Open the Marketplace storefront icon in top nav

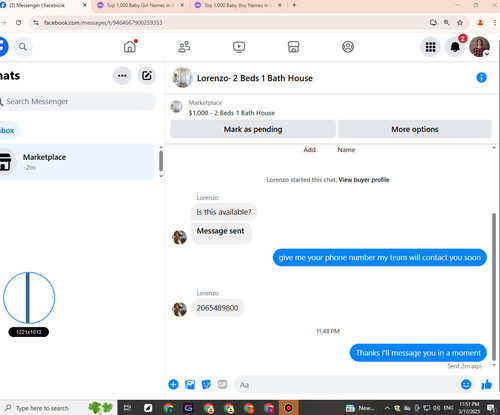(x=293, y=47)
